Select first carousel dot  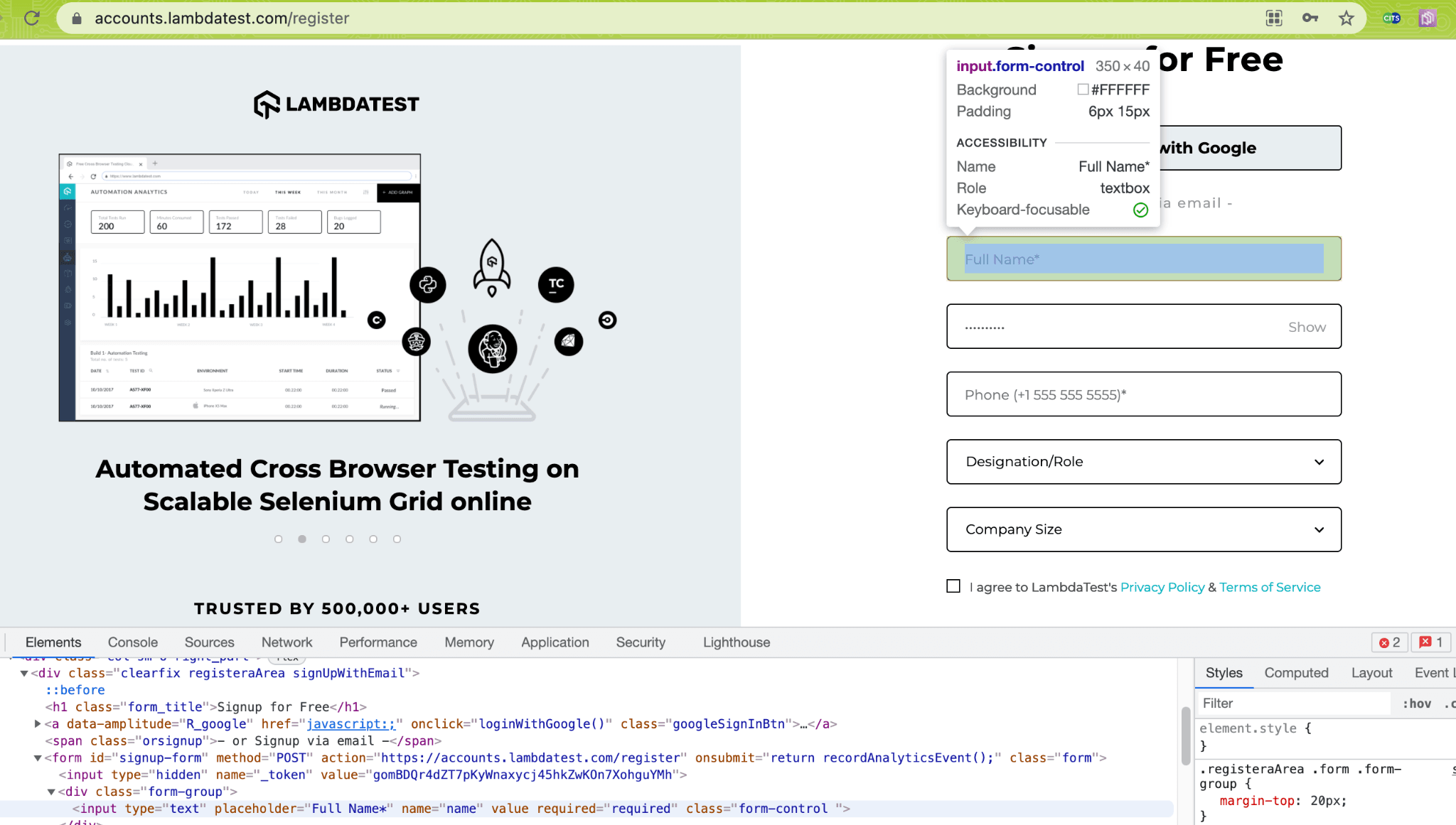coord(279,539)
